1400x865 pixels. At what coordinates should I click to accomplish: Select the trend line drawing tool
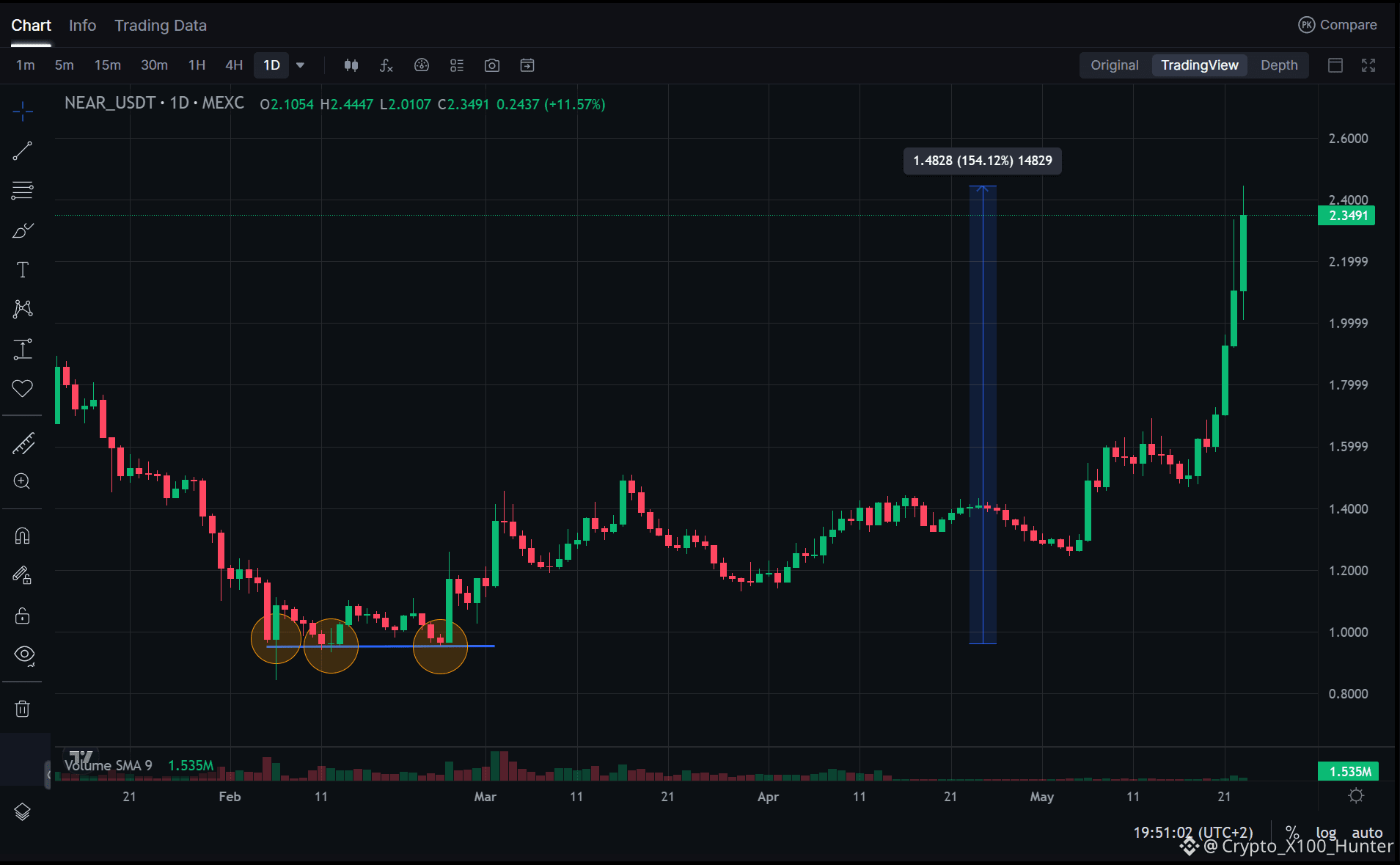coord(23,151)
